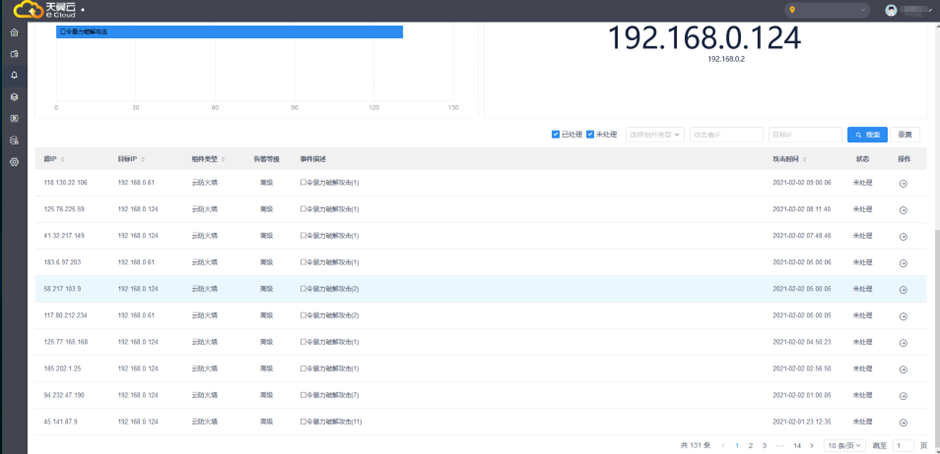Go to page 2 in pagination
This screenshot has width=940, height=454.
pos(751,445)
